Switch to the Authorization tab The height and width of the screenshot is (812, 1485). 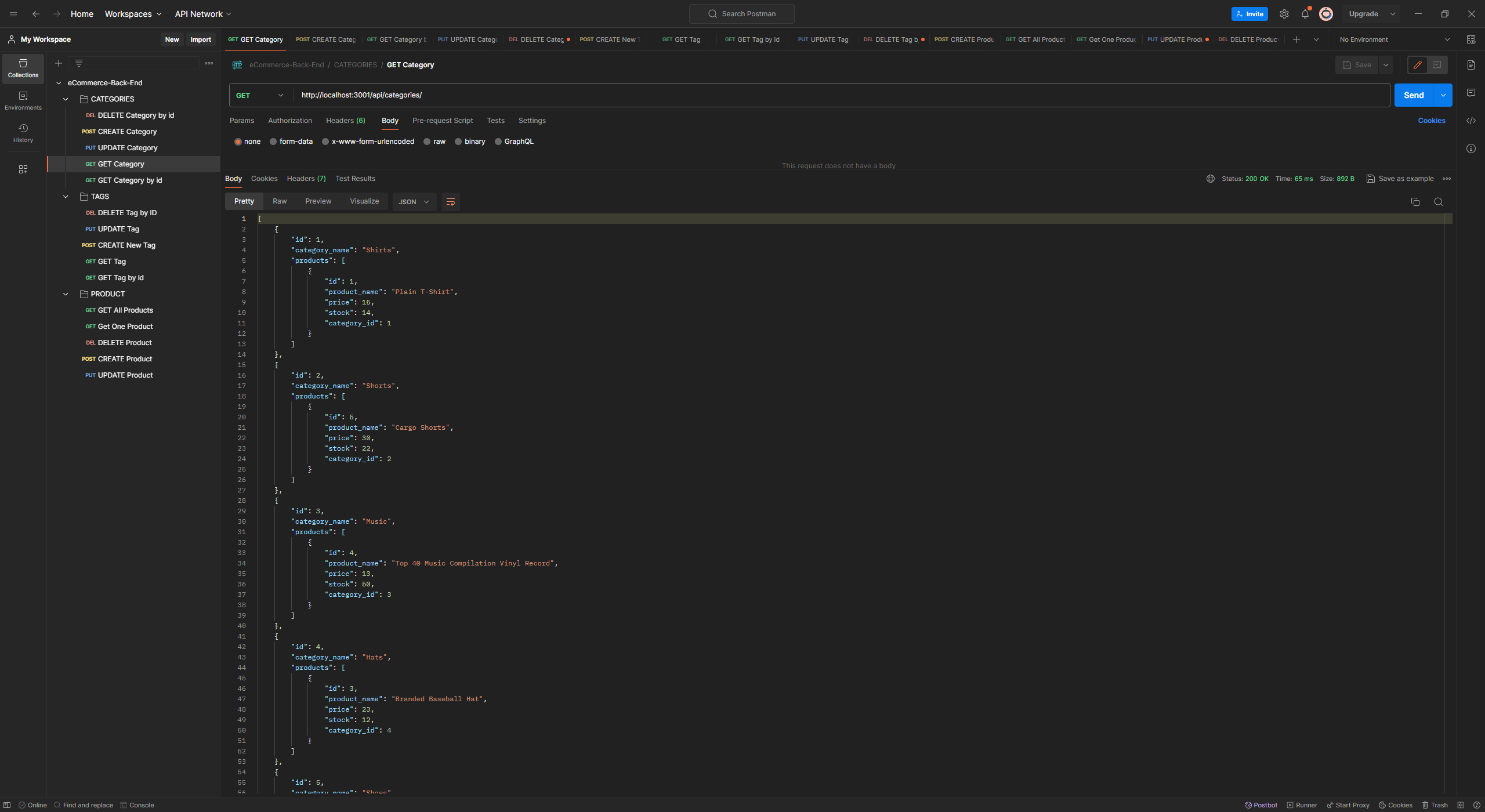290,121
